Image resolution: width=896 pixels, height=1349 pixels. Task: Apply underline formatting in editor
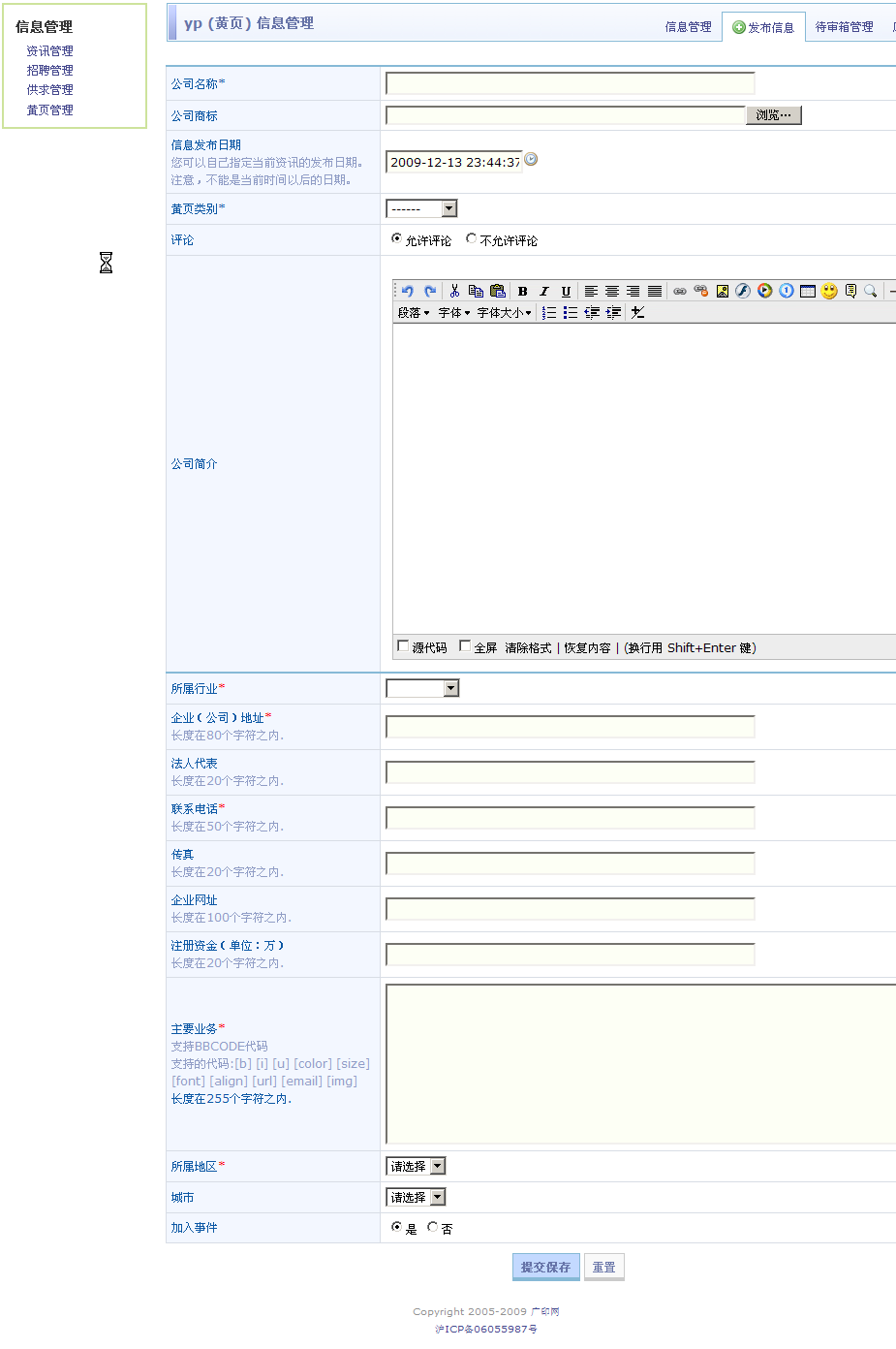click(566, 291)
